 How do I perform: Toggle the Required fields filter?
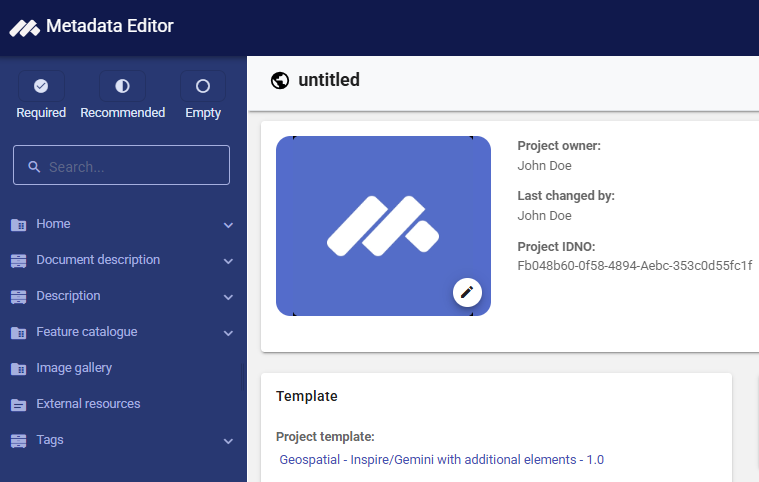pyautogui.click(x=41, y=87)
